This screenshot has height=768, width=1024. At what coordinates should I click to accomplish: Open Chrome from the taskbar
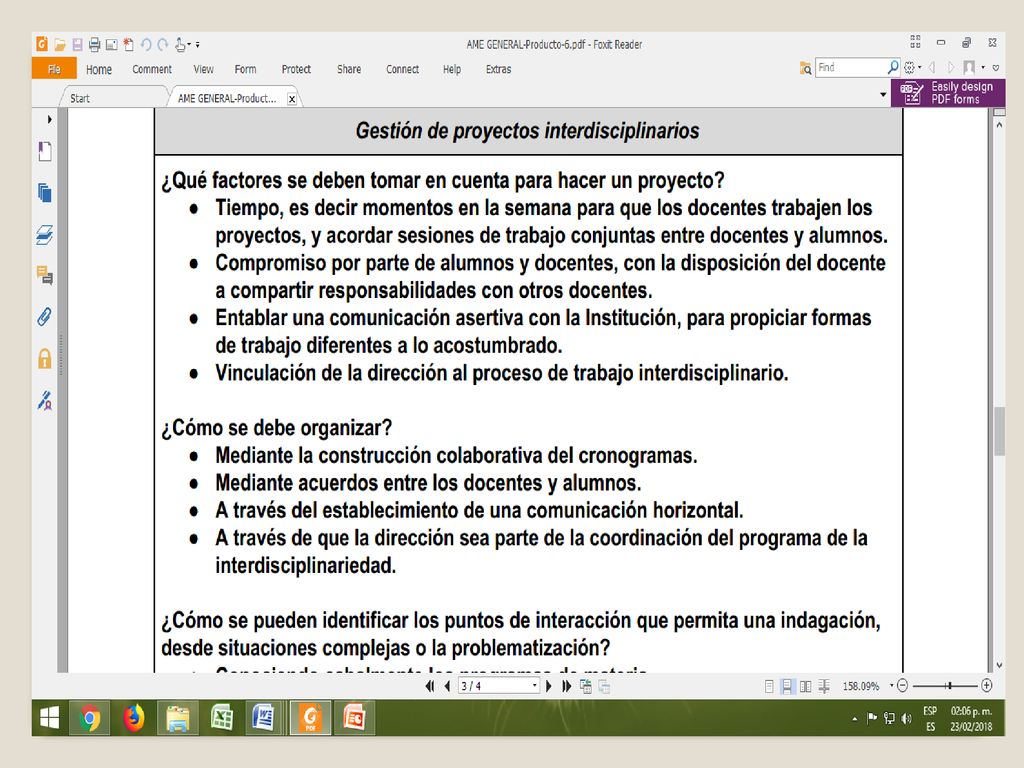click(x=90, y=718)
